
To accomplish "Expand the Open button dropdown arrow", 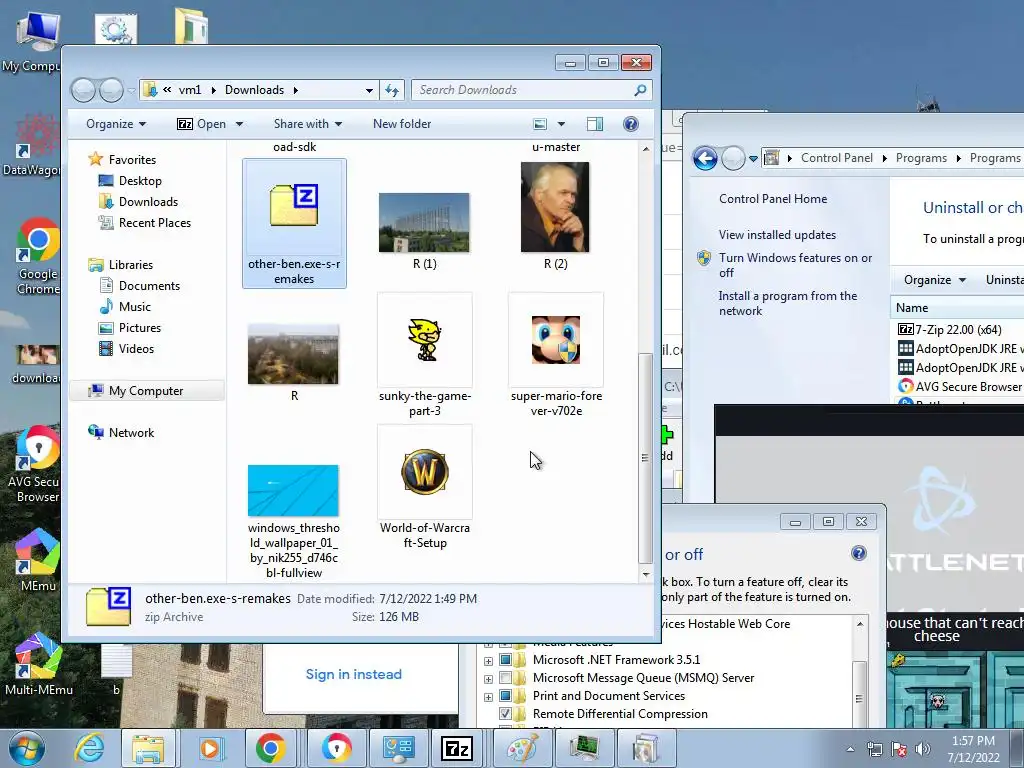I will (x=239, y=124).
